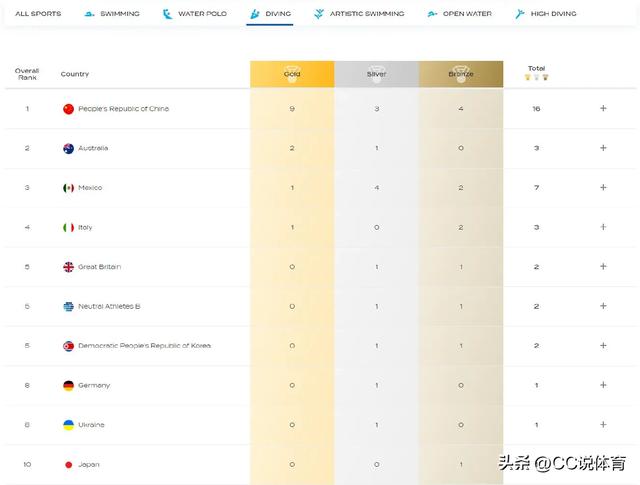The width and height of the screenshot is (640, 485).
Task: Click the swimming icon in navigation
Action: pos(89,14)
